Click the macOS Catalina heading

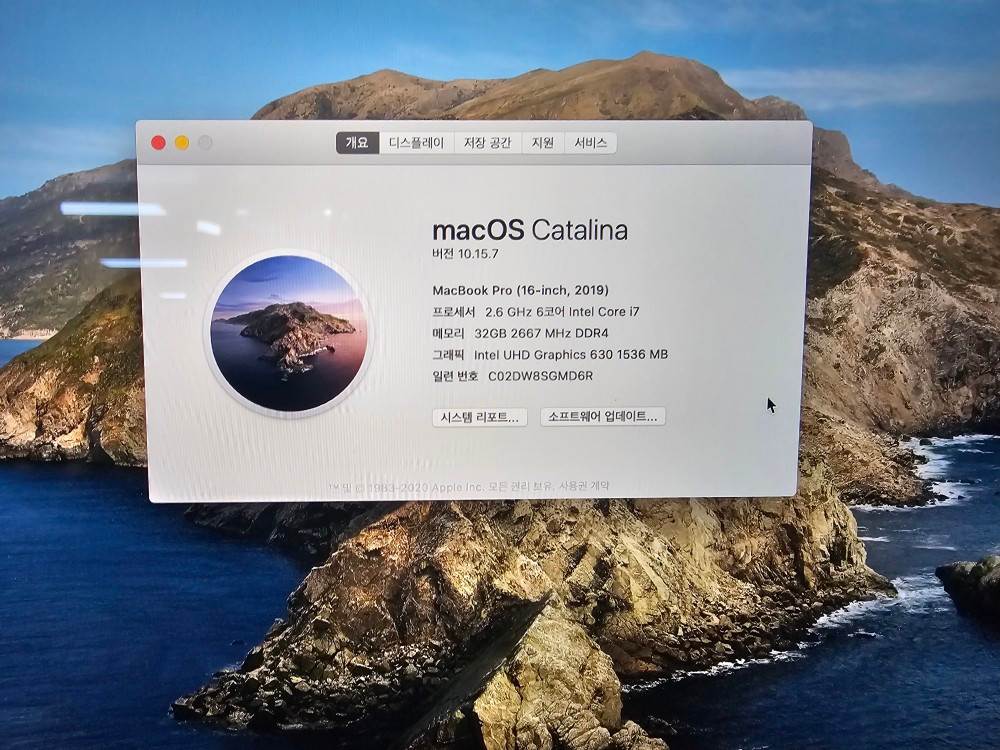pos(530,230)
